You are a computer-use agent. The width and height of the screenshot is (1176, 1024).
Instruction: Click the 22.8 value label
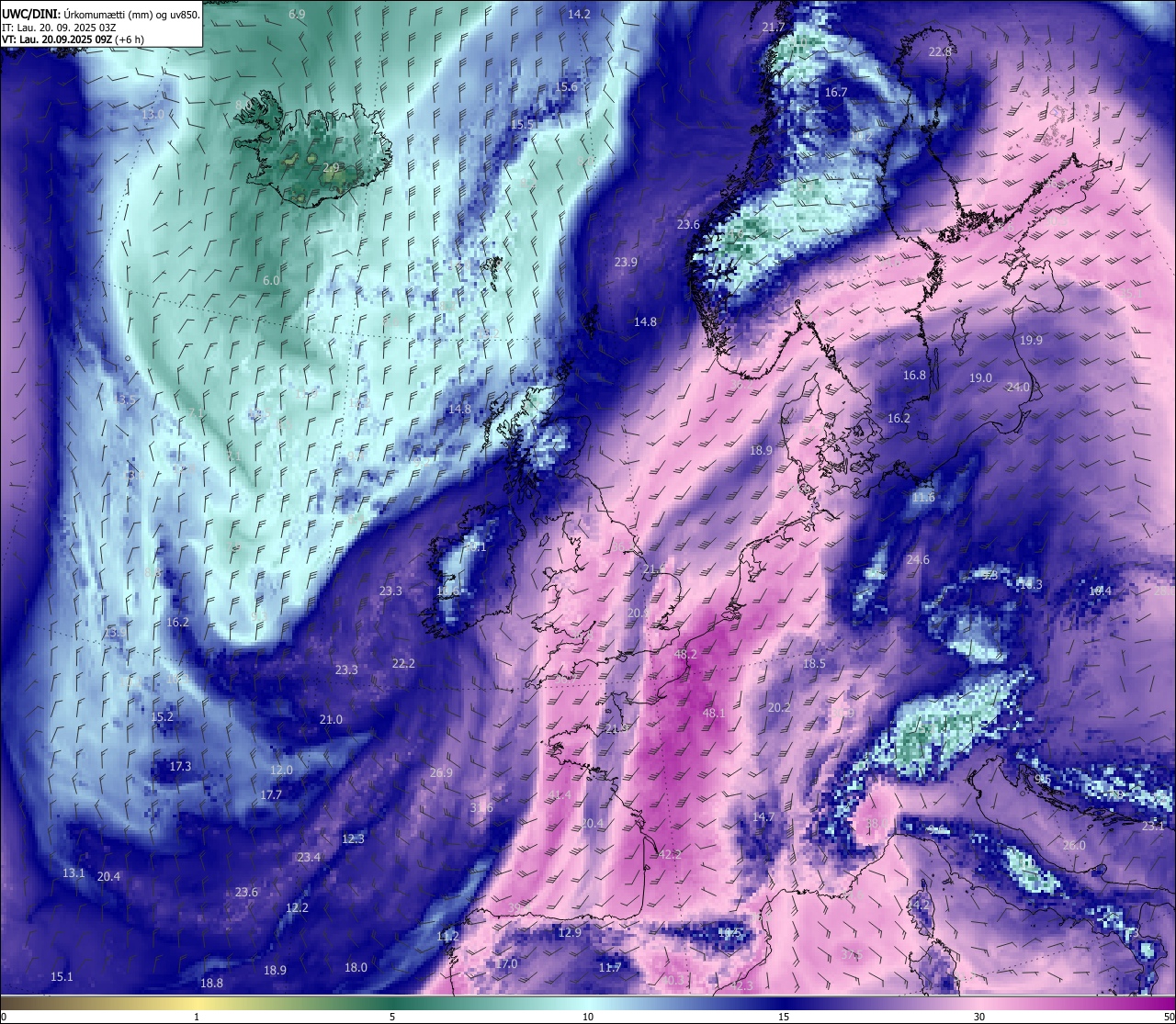(x=940, y=51)
